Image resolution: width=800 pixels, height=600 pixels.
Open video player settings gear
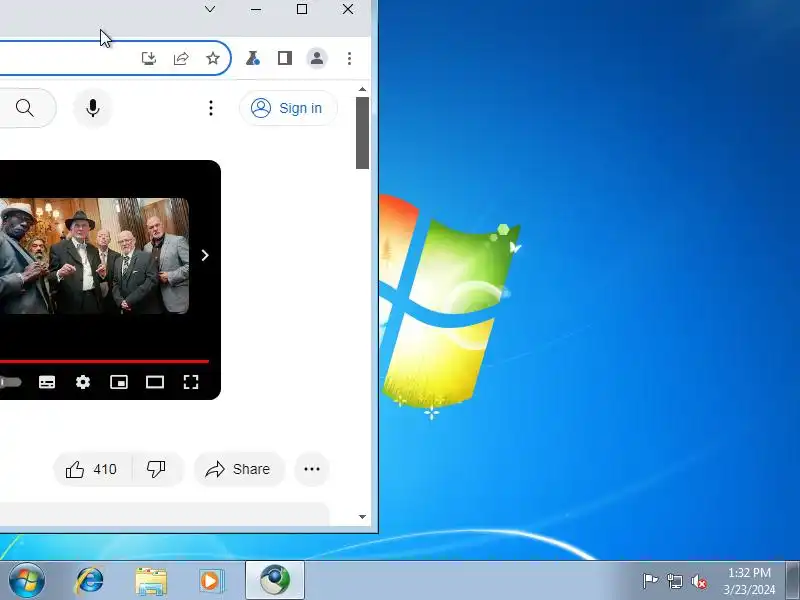point(83,382)
